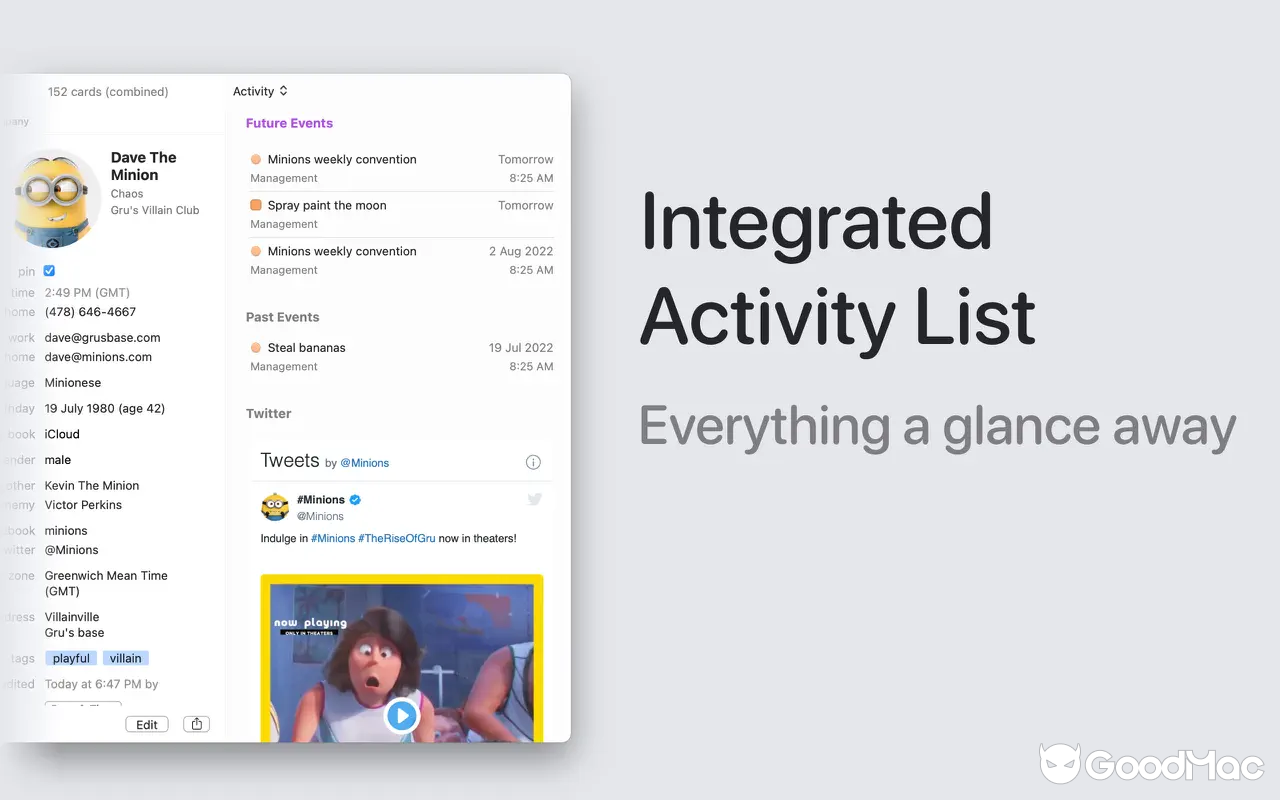Click the verified badge next to #Minions
Screen dimensions: 1280x800
click(x=354, y=499)
